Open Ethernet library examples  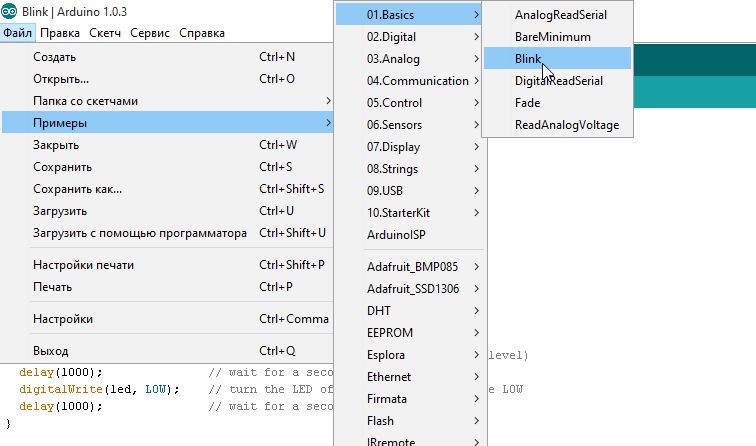pyautogui.click(x=410, y=377)
